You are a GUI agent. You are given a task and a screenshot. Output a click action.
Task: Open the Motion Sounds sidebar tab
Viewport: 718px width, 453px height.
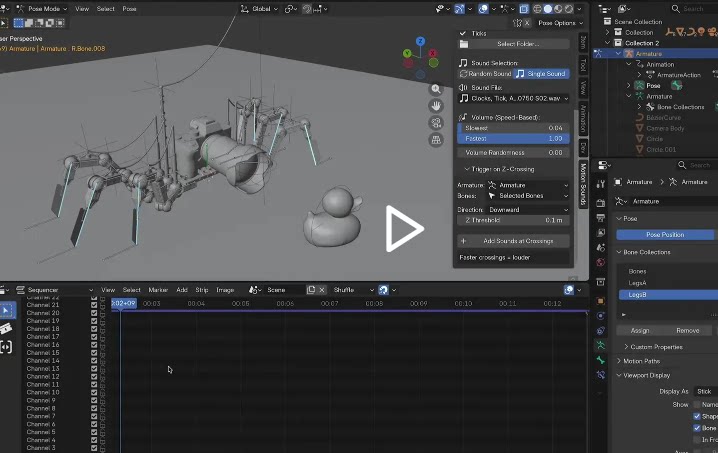point(583,182)
